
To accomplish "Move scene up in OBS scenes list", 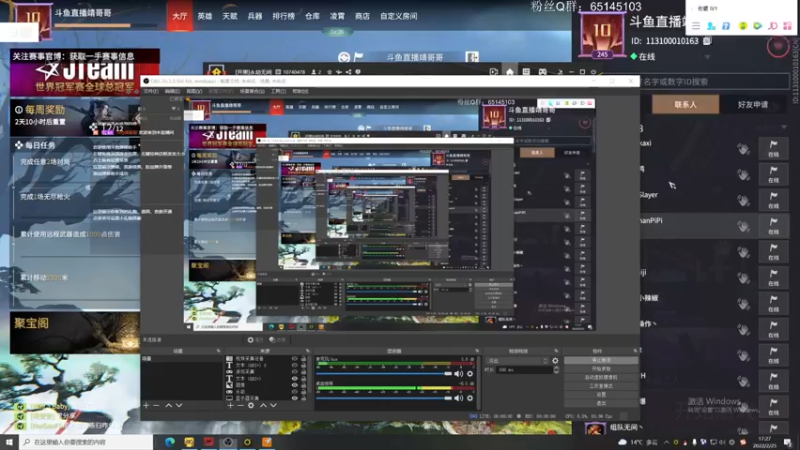I will tap(168, 405).
